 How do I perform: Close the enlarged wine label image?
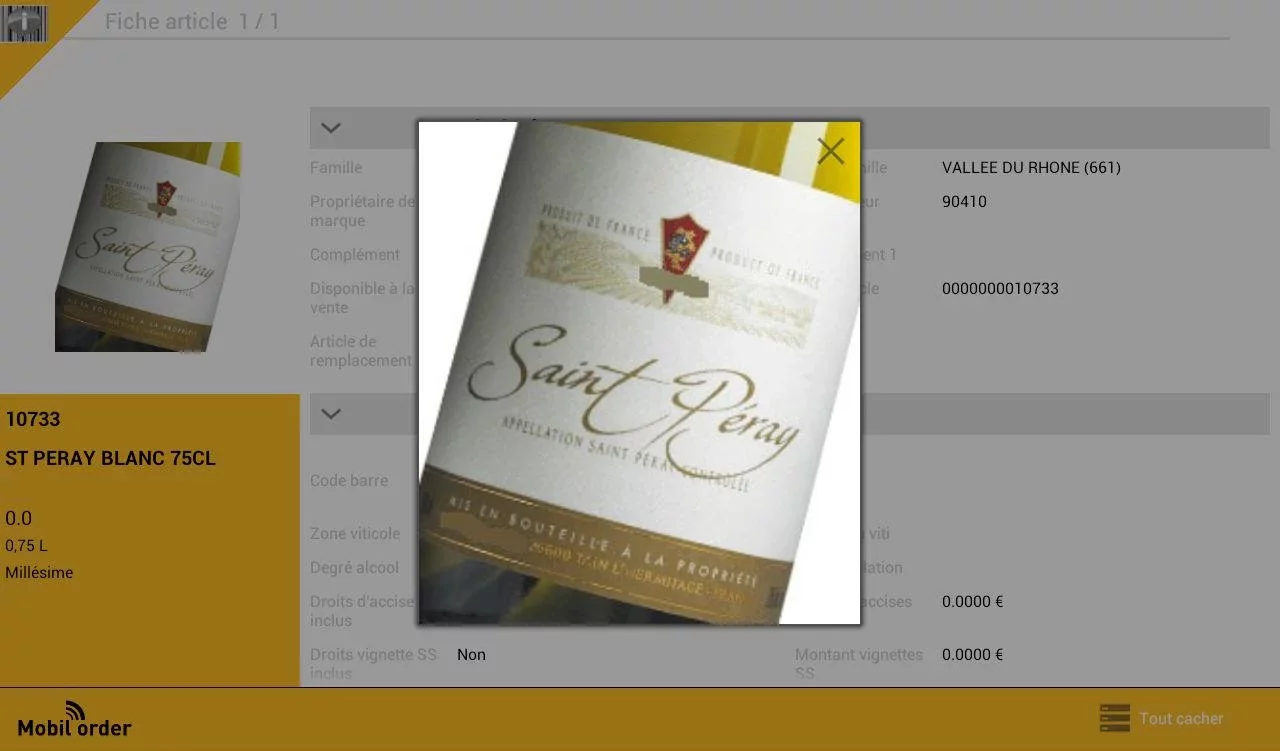(x=830, y=151)
